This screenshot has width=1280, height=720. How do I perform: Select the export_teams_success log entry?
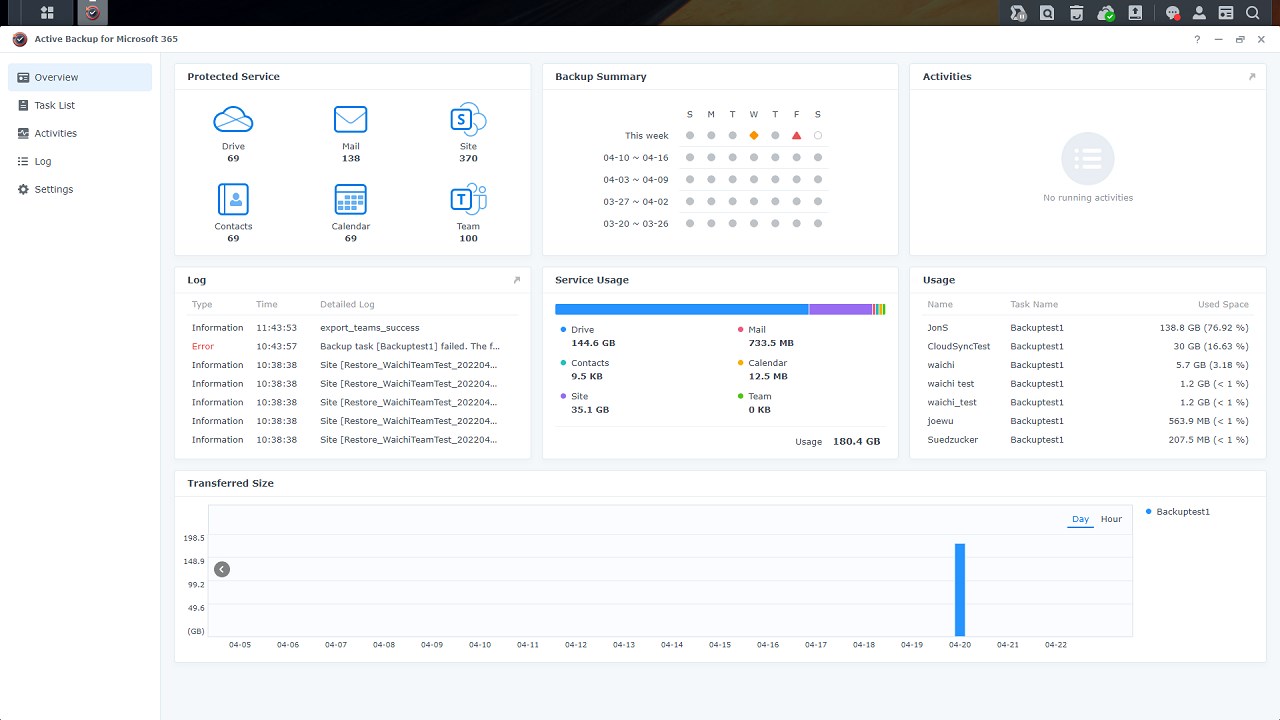(352, 328)
